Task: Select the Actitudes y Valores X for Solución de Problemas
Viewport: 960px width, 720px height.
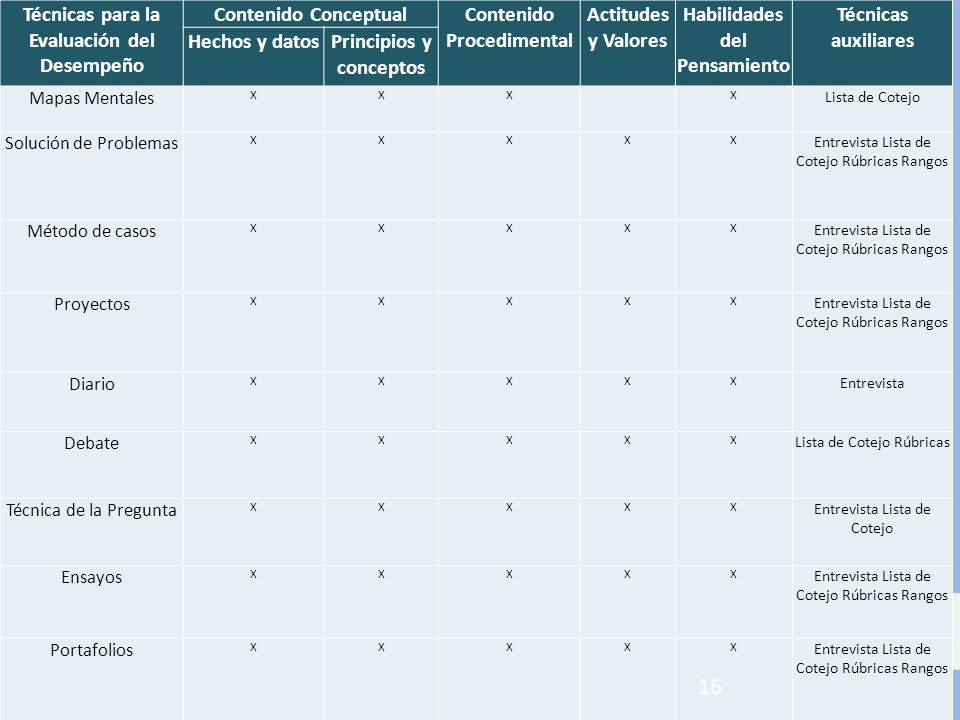Action: tap(627, 140)
